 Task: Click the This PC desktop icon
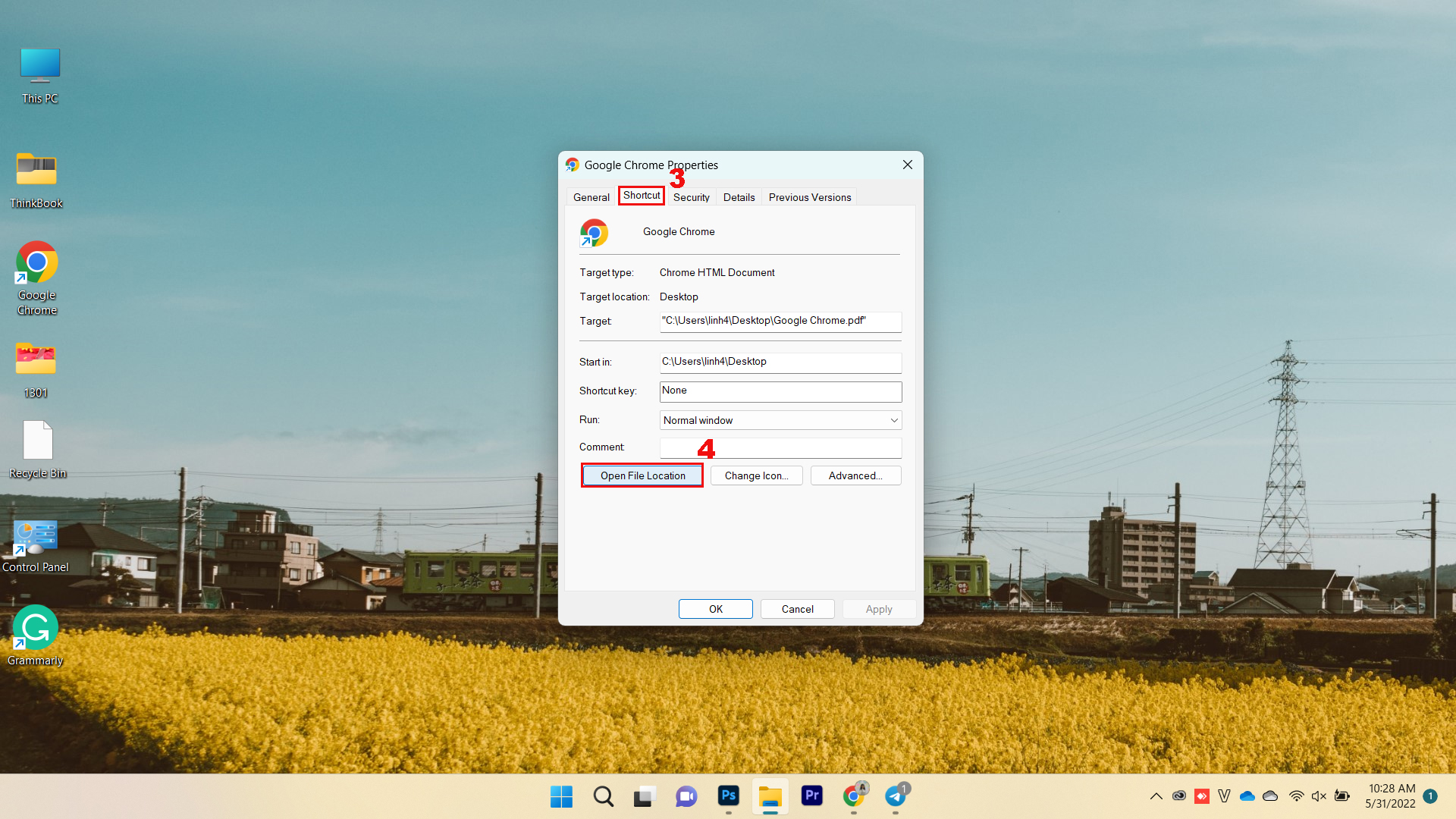[x=39, y=65]
